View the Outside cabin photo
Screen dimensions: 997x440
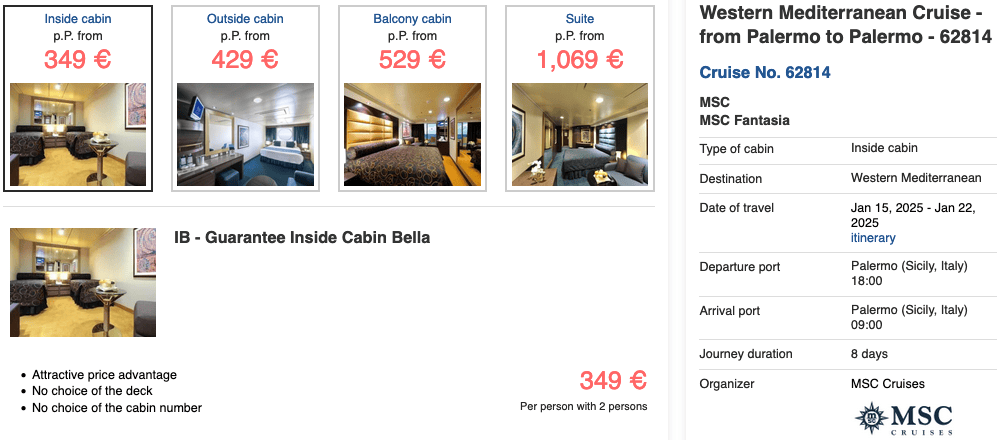244,133
